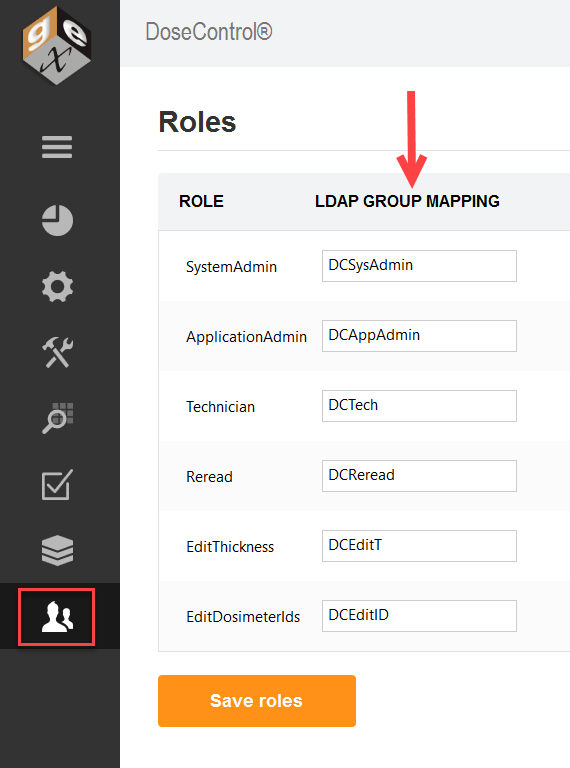Click the DoseControl title text
Image resolution: width=570 pixels, height=768 pixels.
(209, 32)
